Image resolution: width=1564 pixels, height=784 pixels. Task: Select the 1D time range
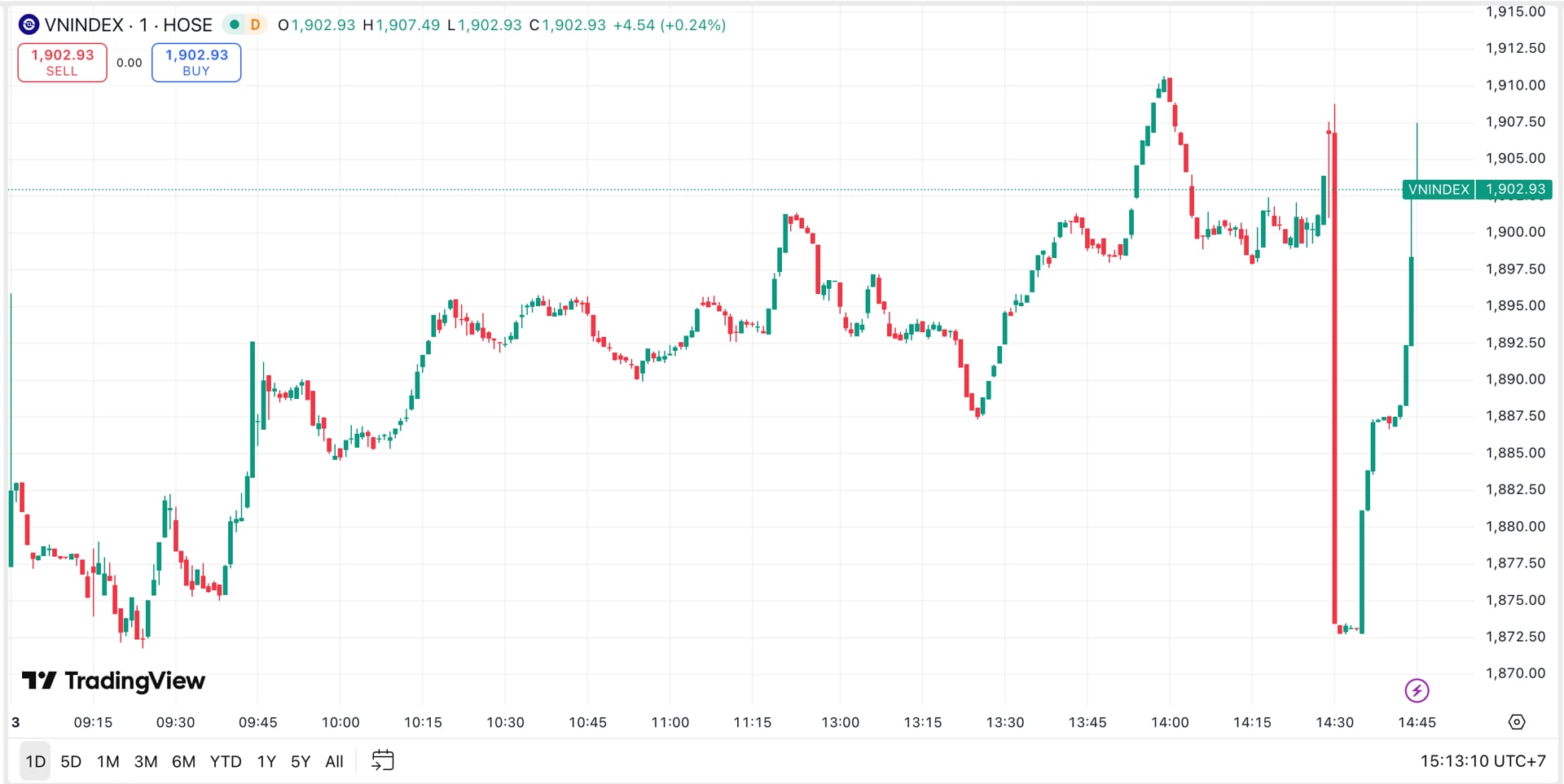click(x=35, y=761)
